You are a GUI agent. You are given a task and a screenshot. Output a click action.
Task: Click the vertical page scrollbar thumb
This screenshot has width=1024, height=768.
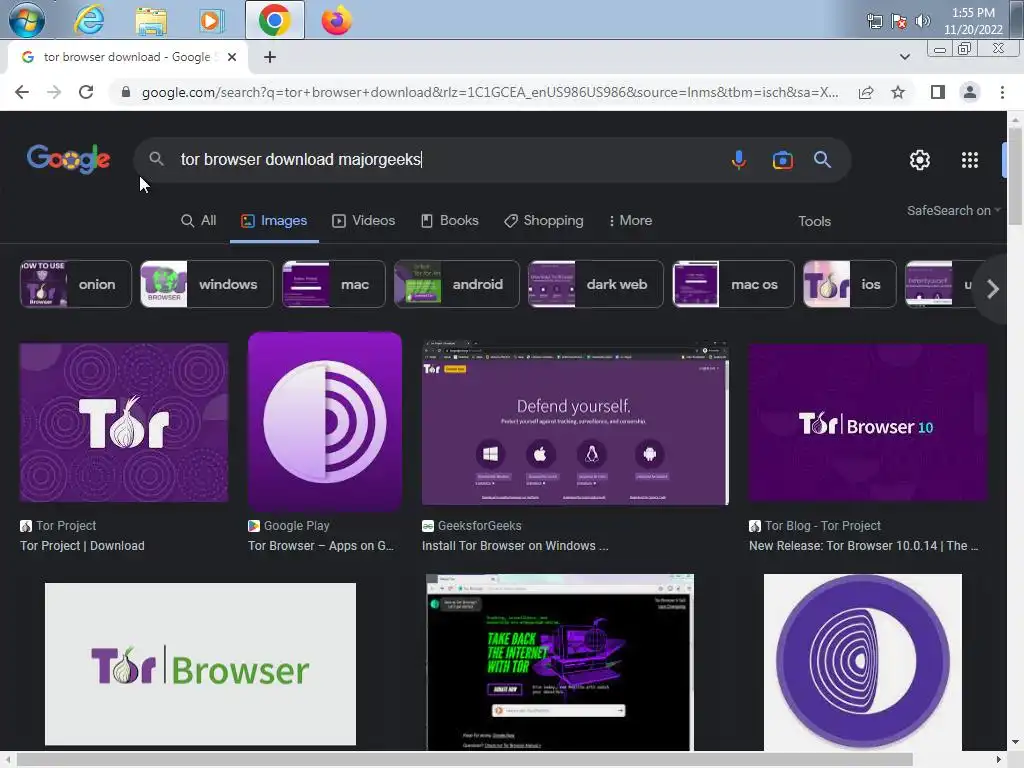tap(1015, 176)
